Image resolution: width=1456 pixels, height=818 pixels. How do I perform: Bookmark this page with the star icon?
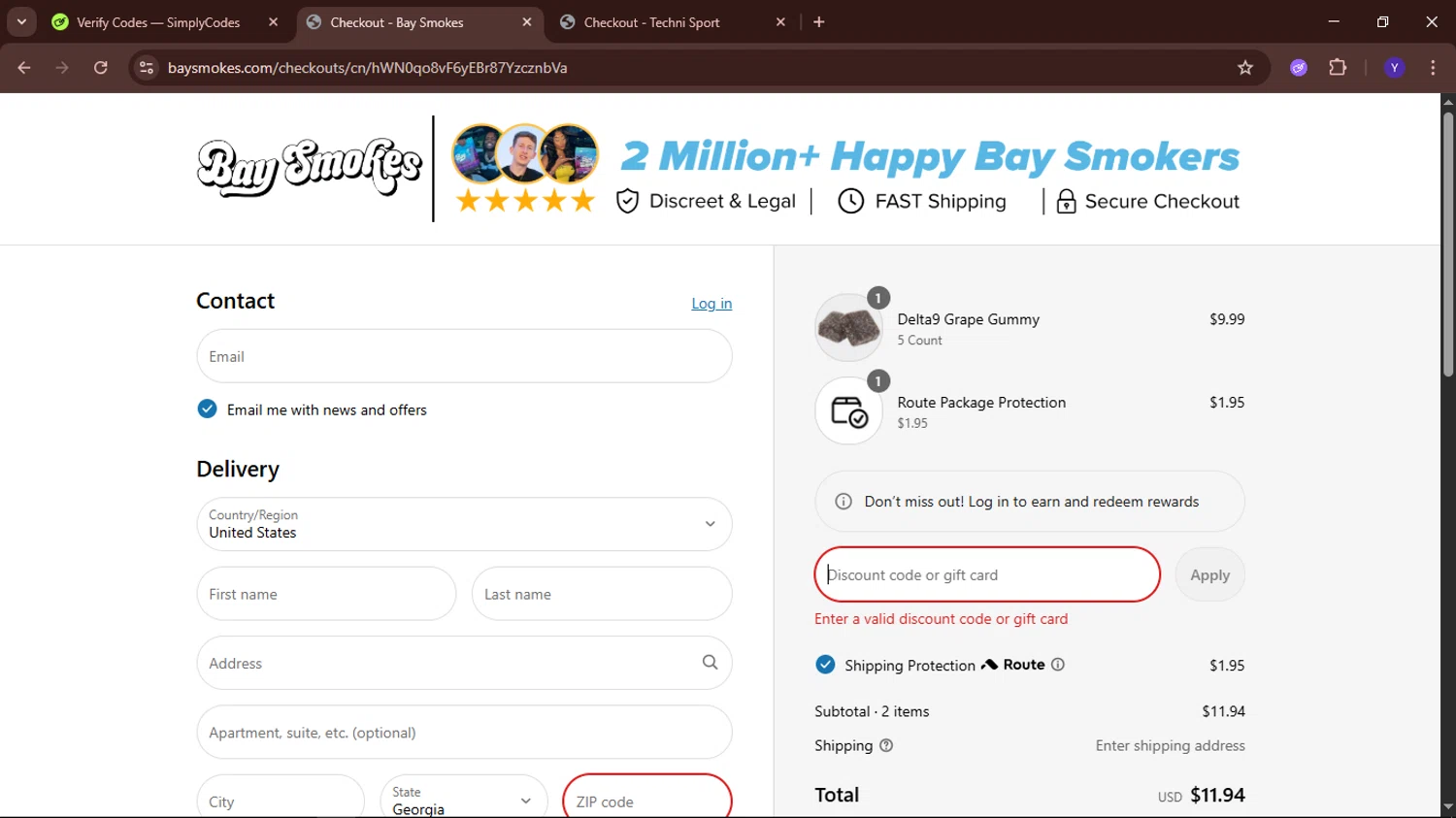click(1245, 68)
